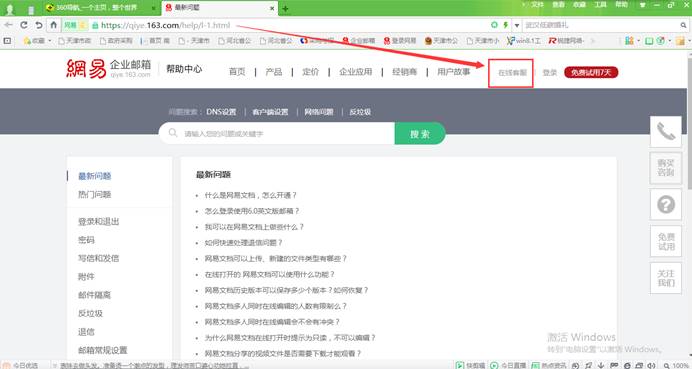The image size is (692, 369).
Task: Open the address bar dropdown arrow
Action: click(516, 26)
